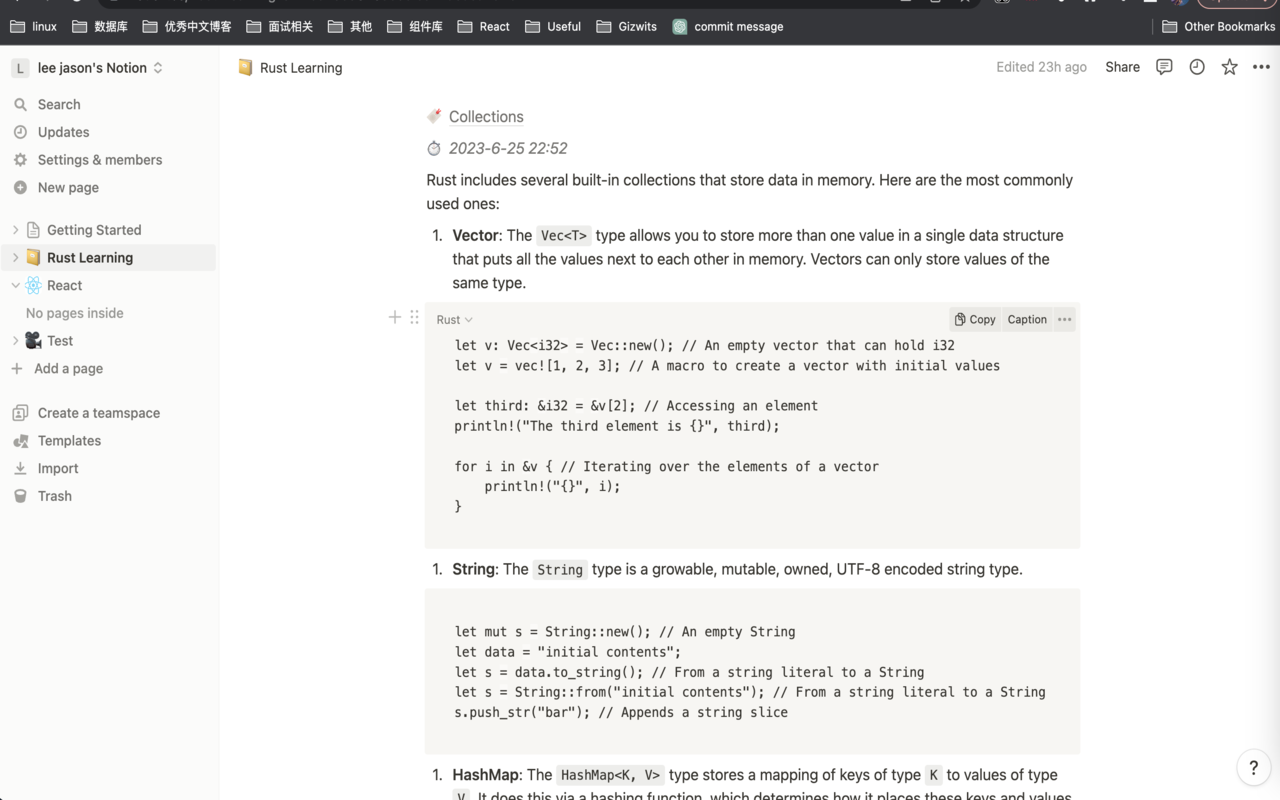The image size is (1280, 800).
Task: Open page comments via the speech bubble icon
Action: pos(1163,66)
